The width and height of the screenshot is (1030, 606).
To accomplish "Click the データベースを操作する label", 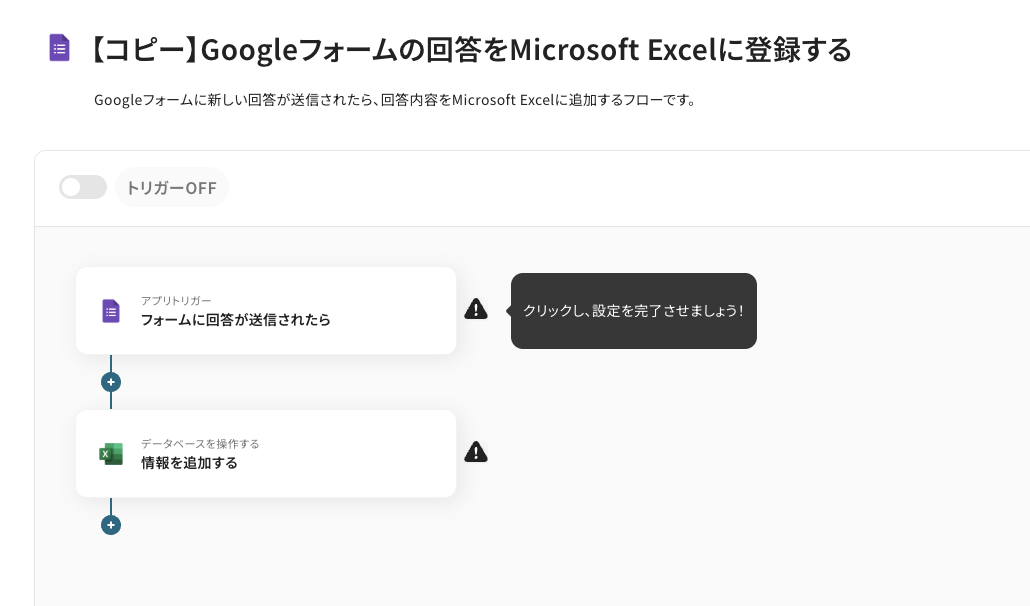I will click(200, 443).
